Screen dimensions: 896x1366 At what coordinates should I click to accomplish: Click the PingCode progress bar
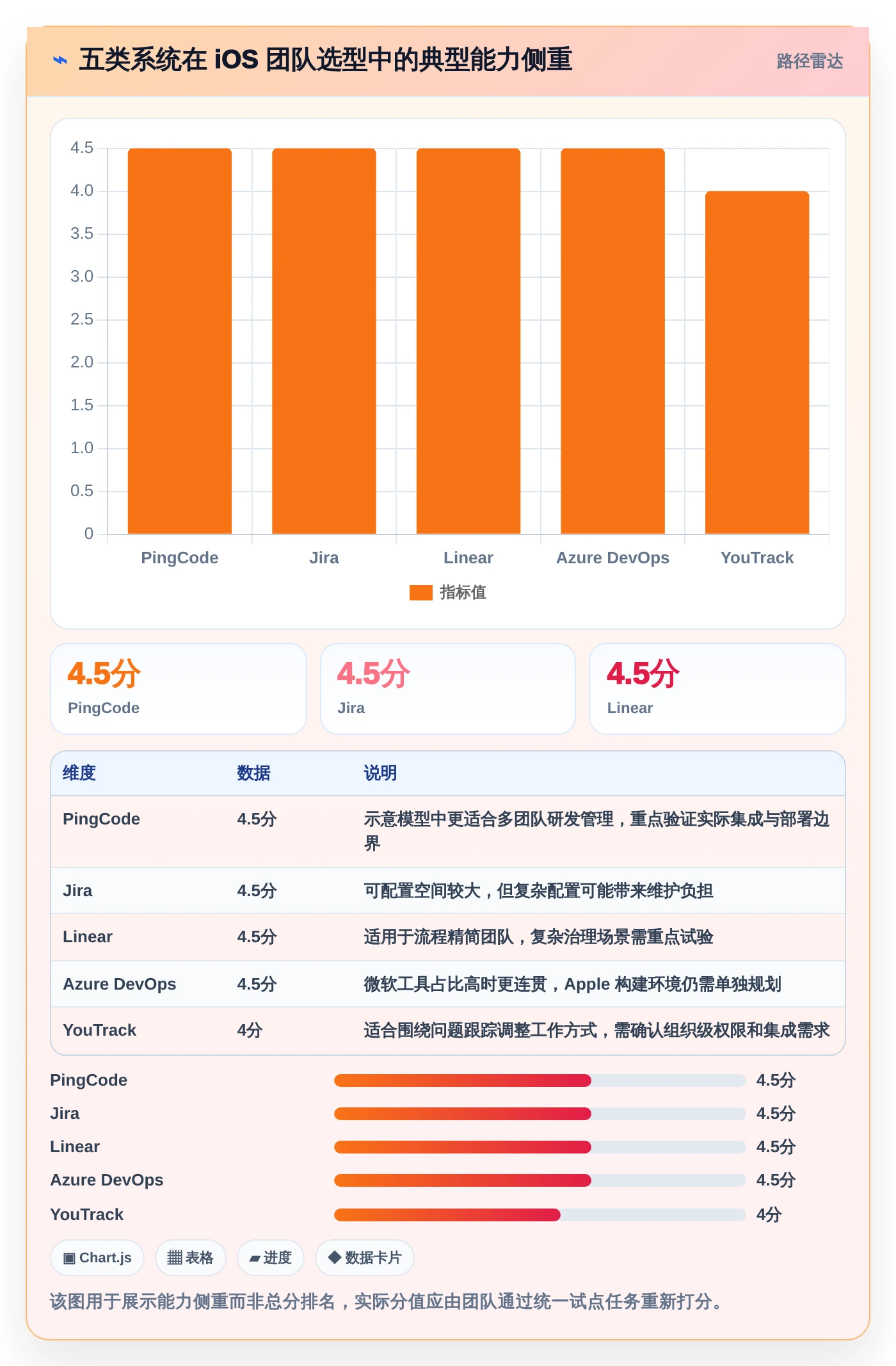coord(540,1081)
